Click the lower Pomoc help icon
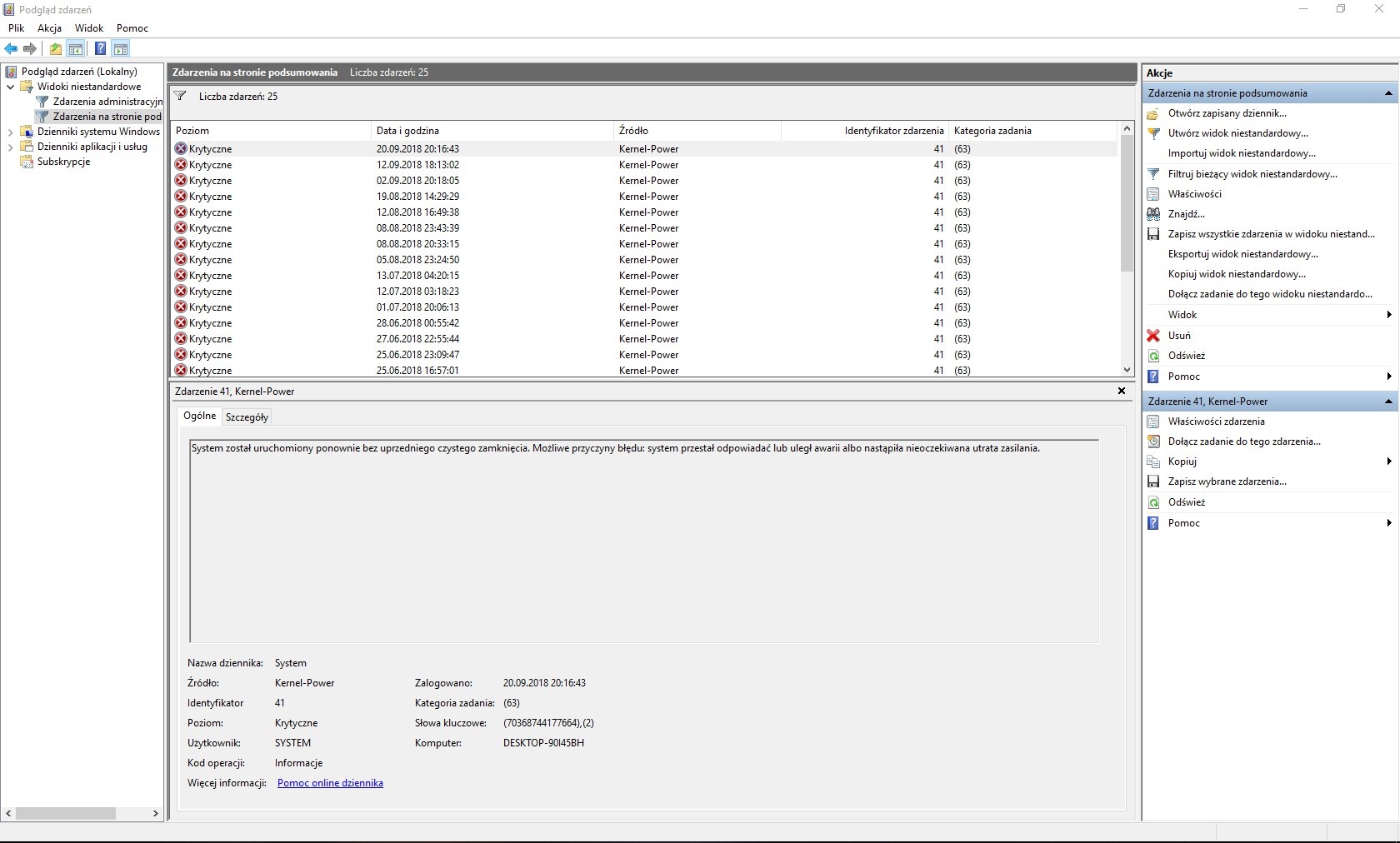This screenshot has width=1400, height=843. (1153, 523)
